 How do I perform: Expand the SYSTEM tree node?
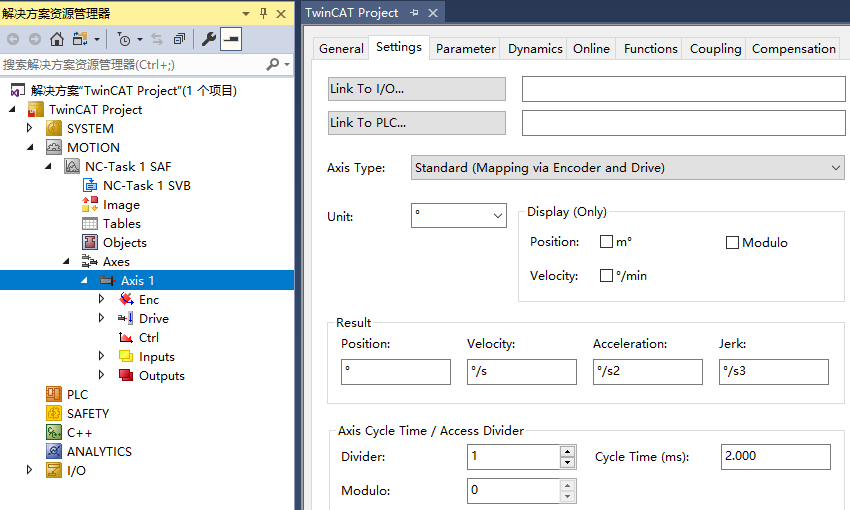(x=30, y=128)
